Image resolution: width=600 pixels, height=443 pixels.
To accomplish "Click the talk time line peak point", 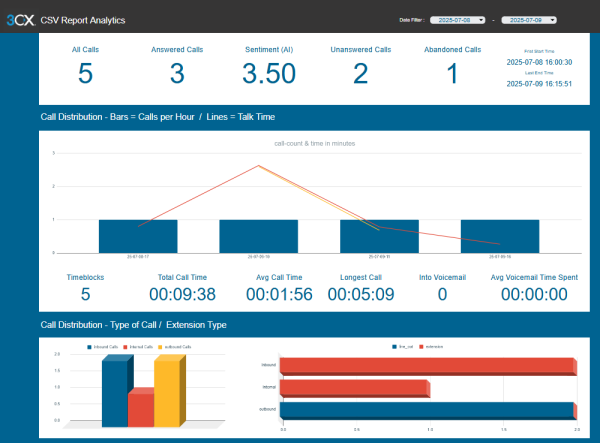I will click(259, 165).
